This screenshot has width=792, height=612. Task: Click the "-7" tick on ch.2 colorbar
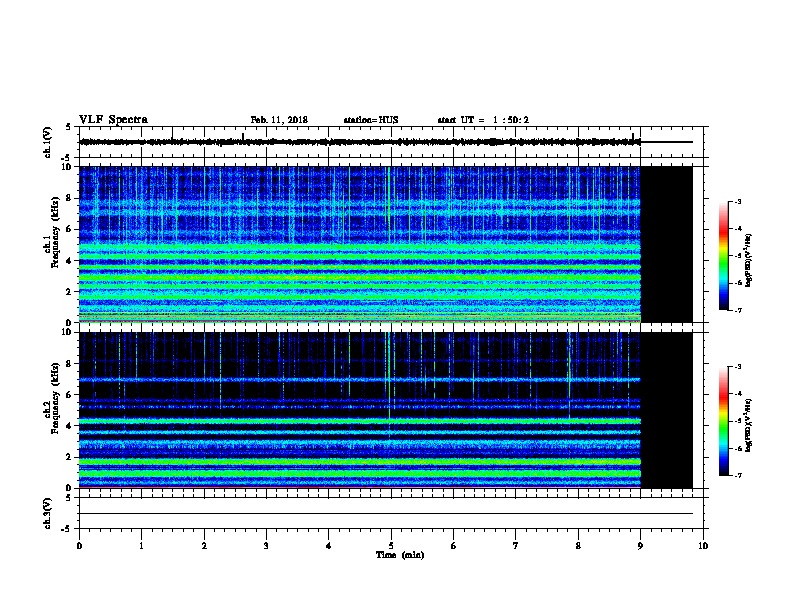[x=737, y=475]
